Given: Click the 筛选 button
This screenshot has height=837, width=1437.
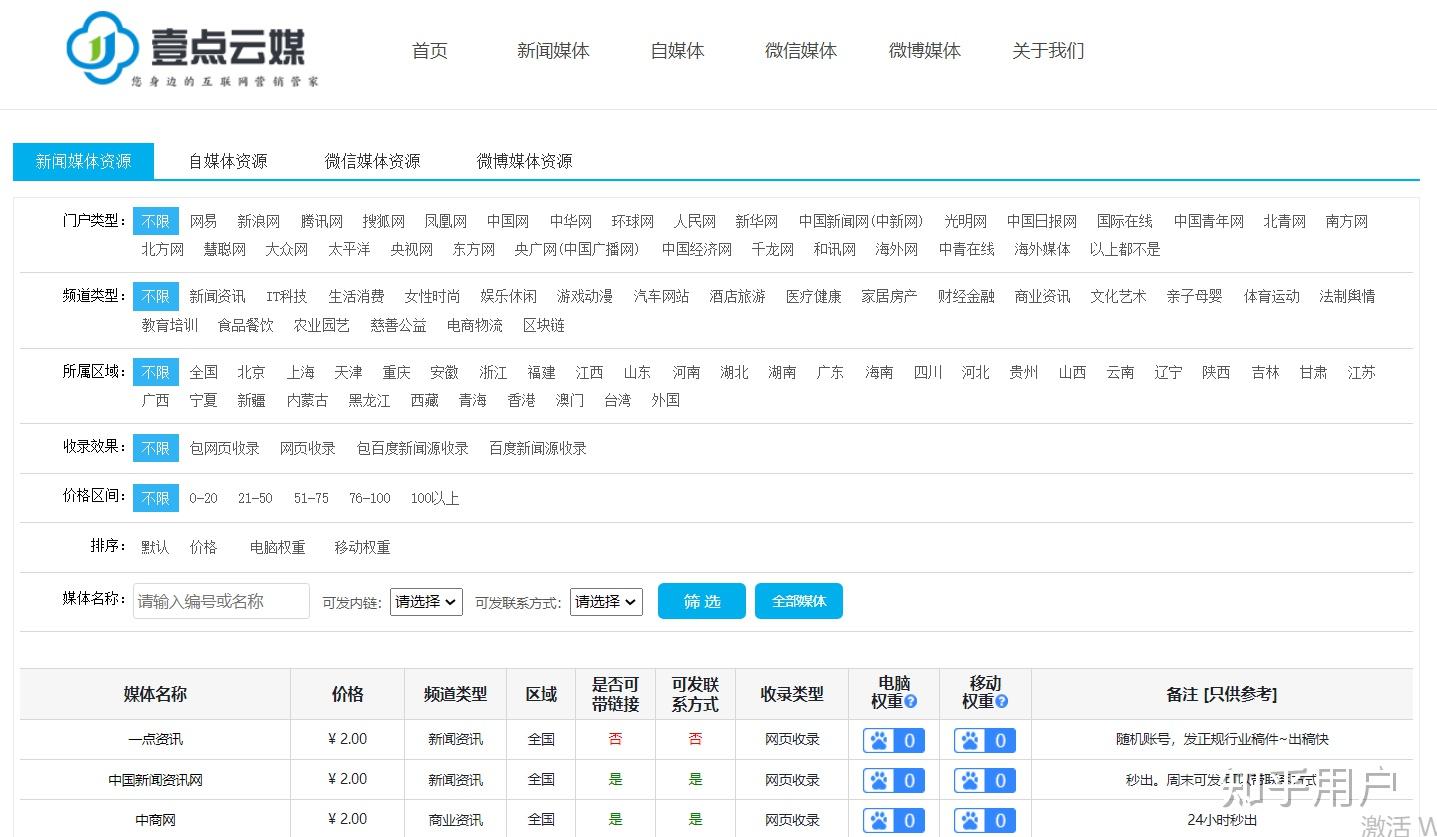Looking at the screenshot, I should (702, 601).
